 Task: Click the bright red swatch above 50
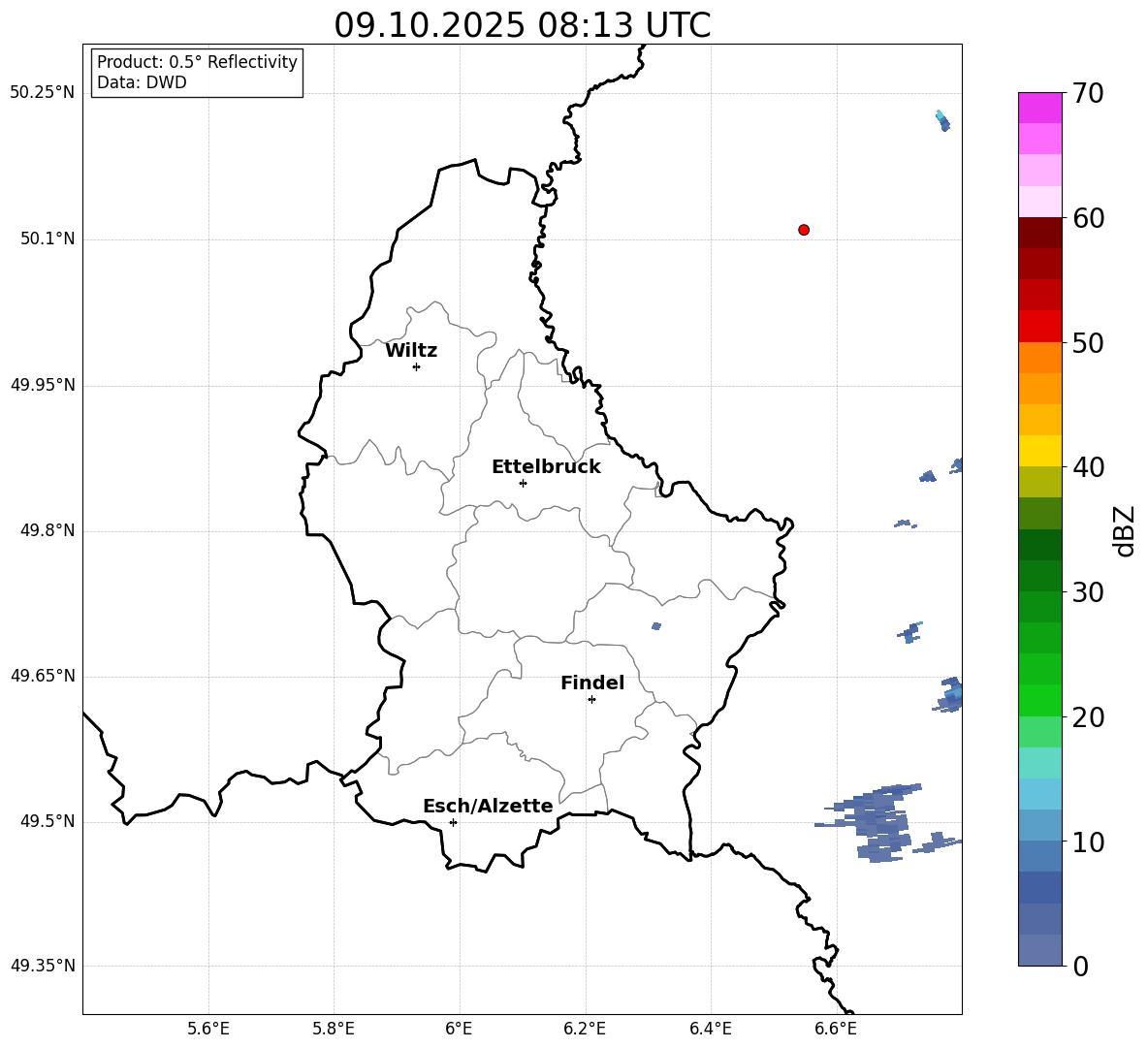pos(1039,326)
